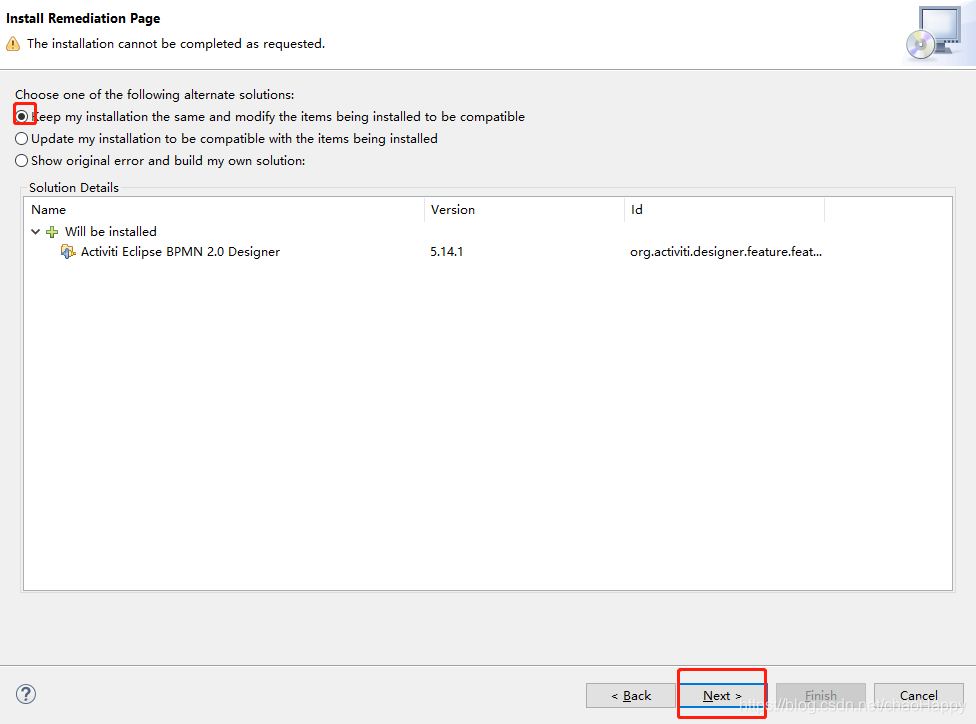Select the 'Will be installed' row text
Viewport: 976px width, 724px height.
(111, 232)
